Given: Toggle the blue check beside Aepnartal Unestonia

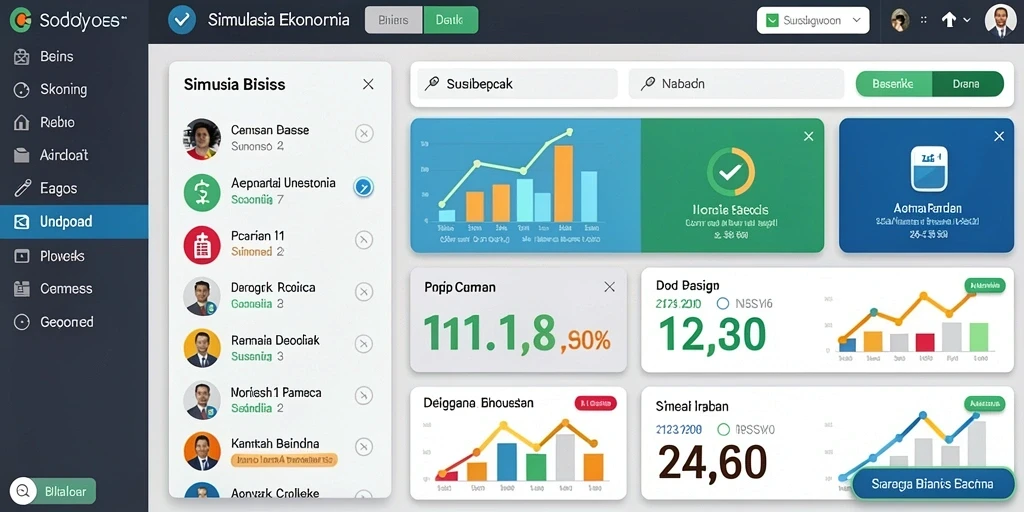Looking at the screenshot, I should [363, 187].
